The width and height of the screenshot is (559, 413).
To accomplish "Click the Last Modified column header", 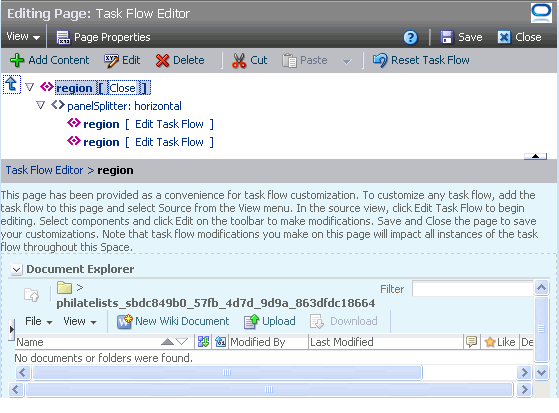I will (x=386, y=342).
